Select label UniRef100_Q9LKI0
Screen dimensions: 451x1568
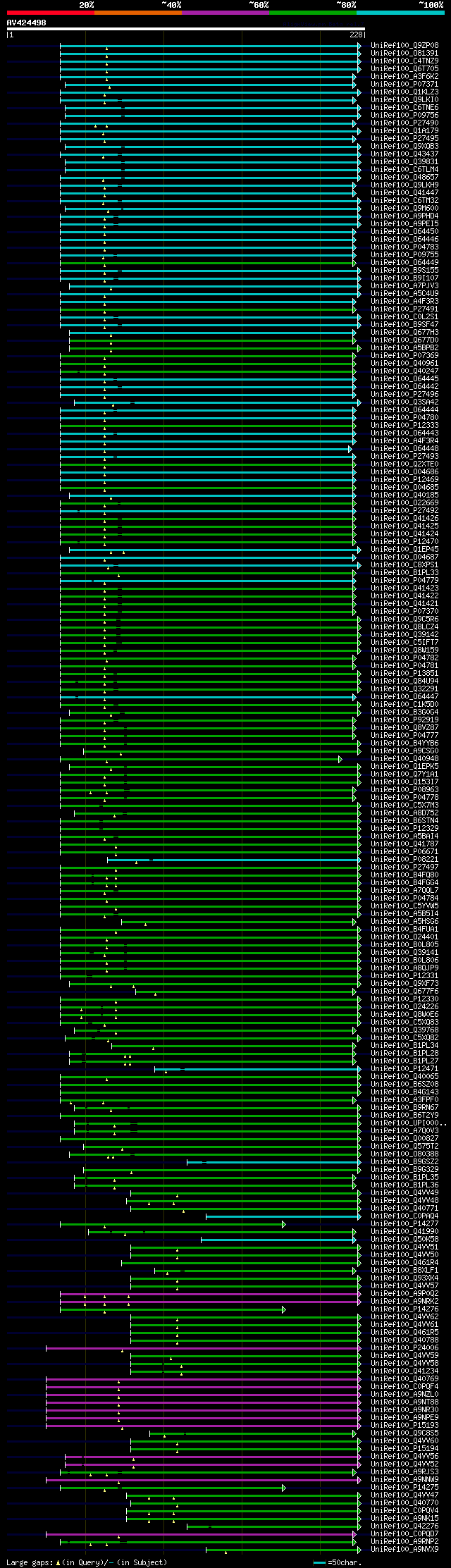coord(404,99)
